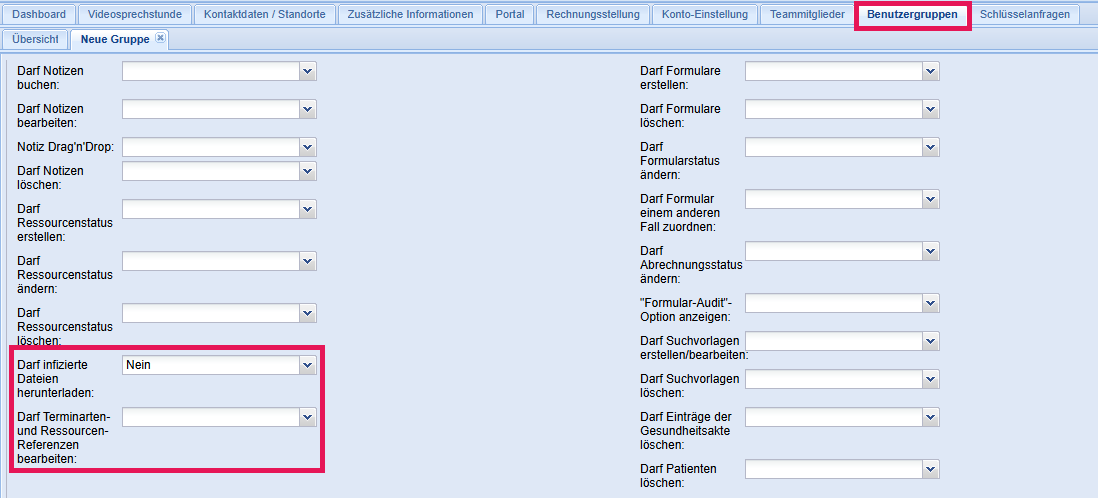Select the Übersicht sub-tab
Screen dimensions: 1098x498
[x=35, y=40]
